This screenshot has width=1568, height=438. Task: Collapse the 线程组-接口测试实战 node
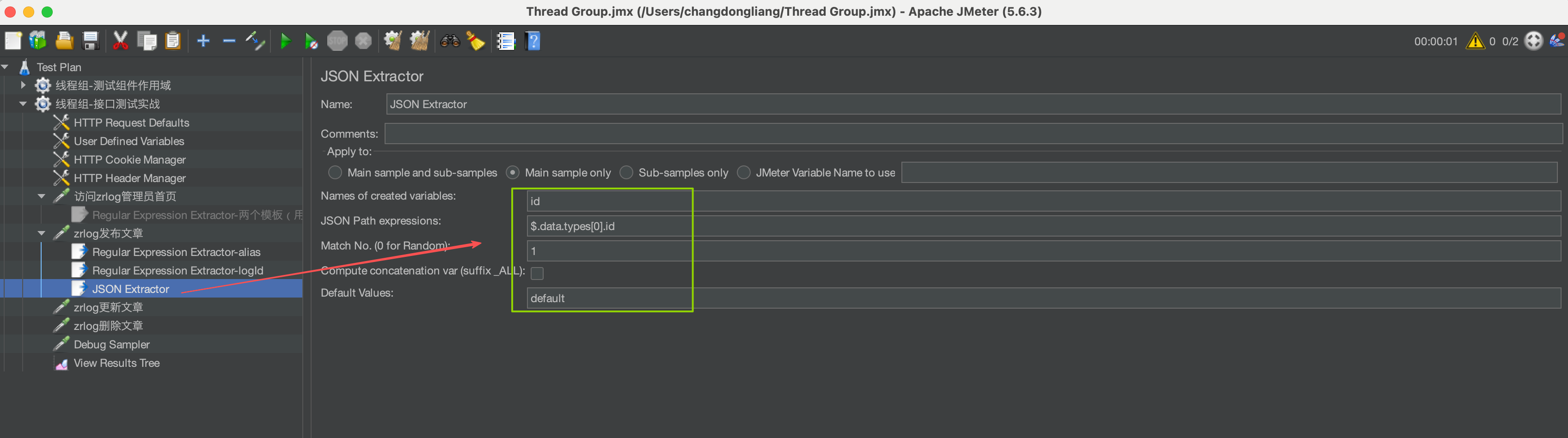click(23, 104)
